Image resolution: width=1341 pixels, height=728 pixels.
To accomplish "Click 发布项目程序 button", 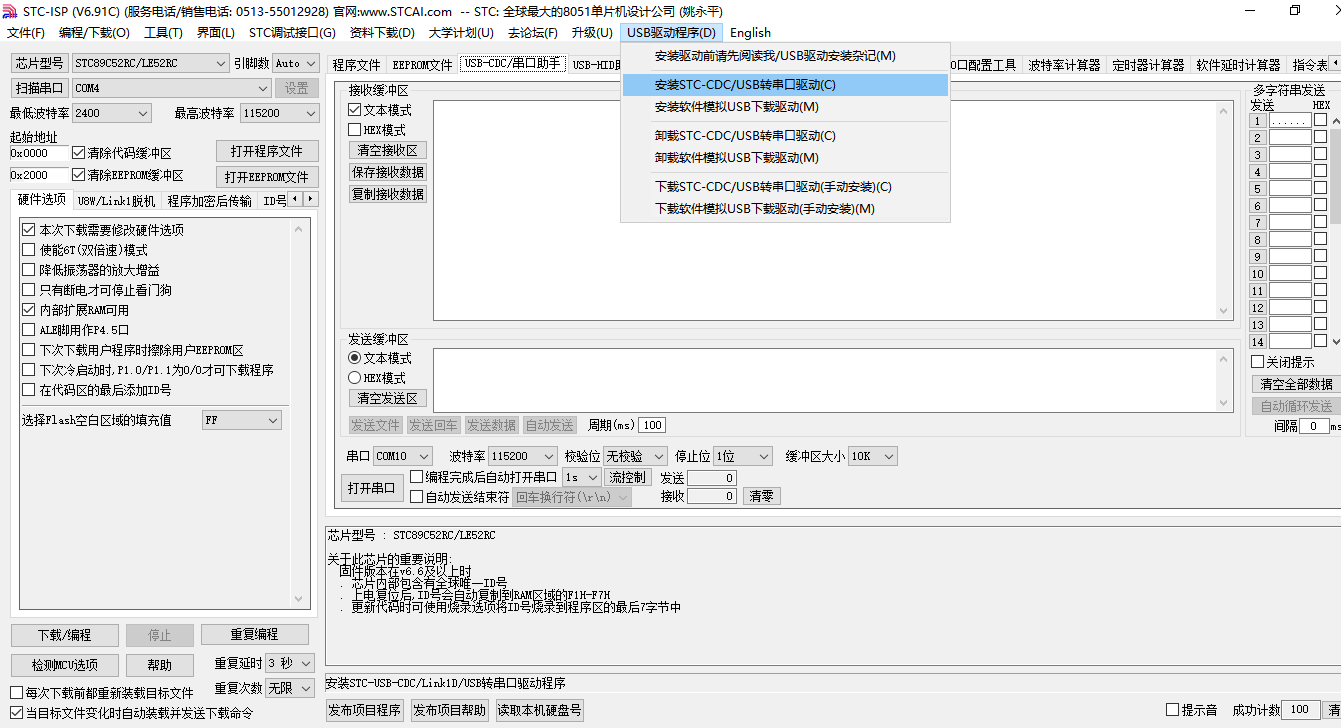I will (365, 711).
